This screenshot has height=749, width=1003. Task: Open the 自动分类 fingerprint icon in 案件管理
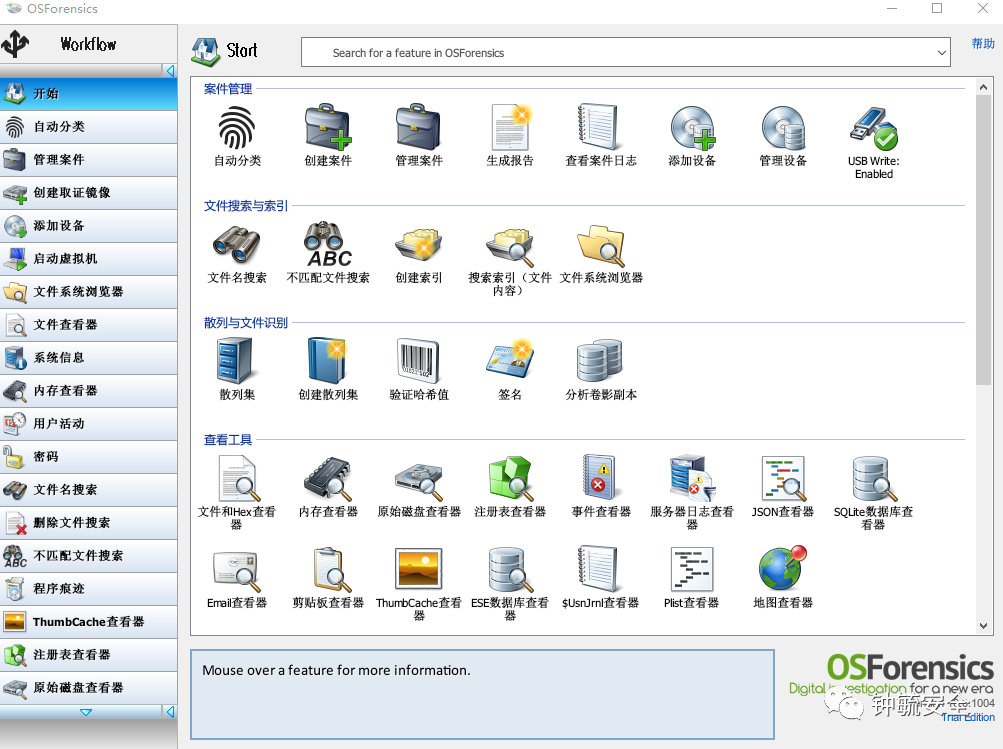(x=237, y=127)
